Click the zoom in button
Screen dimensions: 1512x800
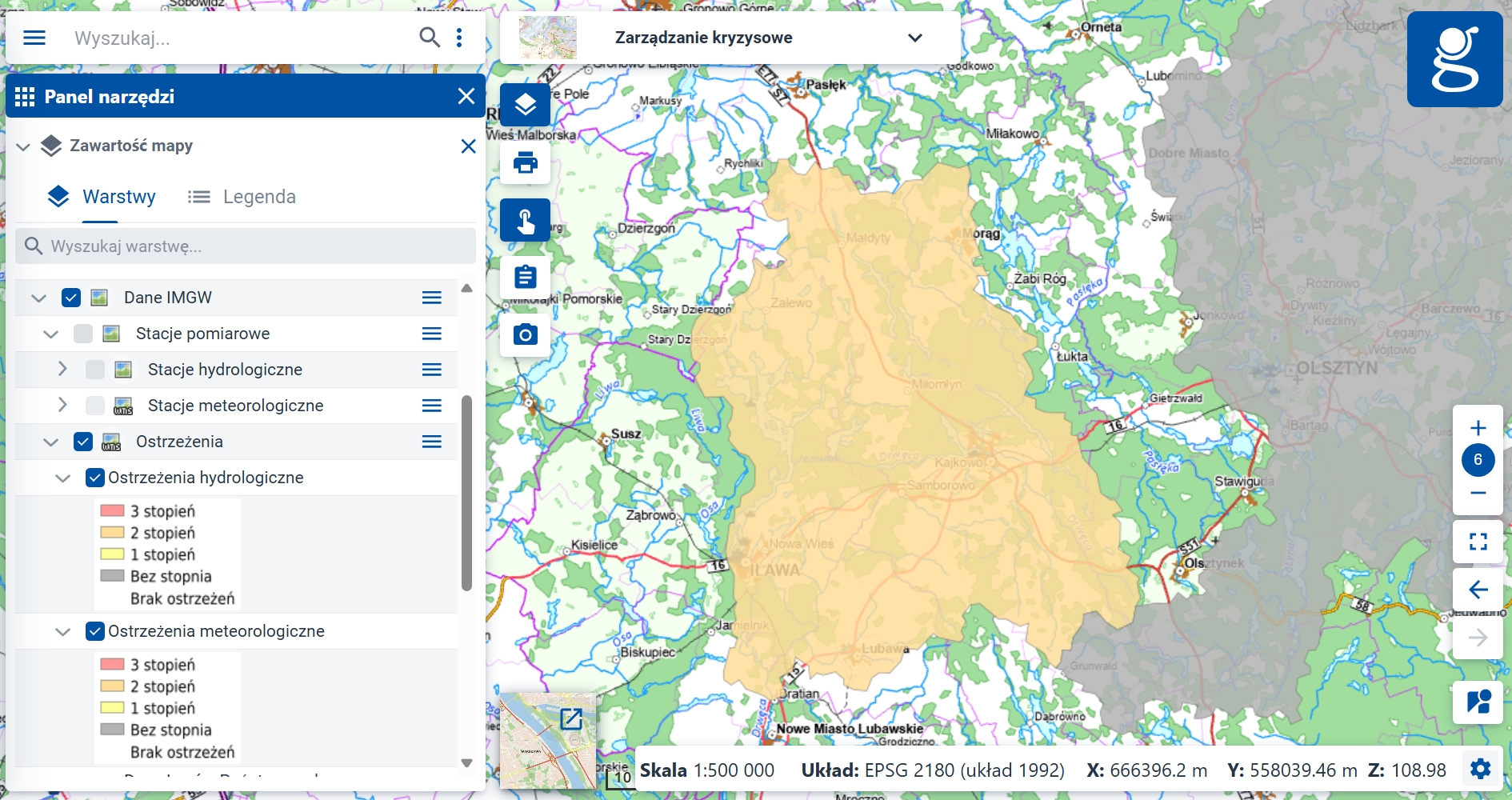[1478, 427]
